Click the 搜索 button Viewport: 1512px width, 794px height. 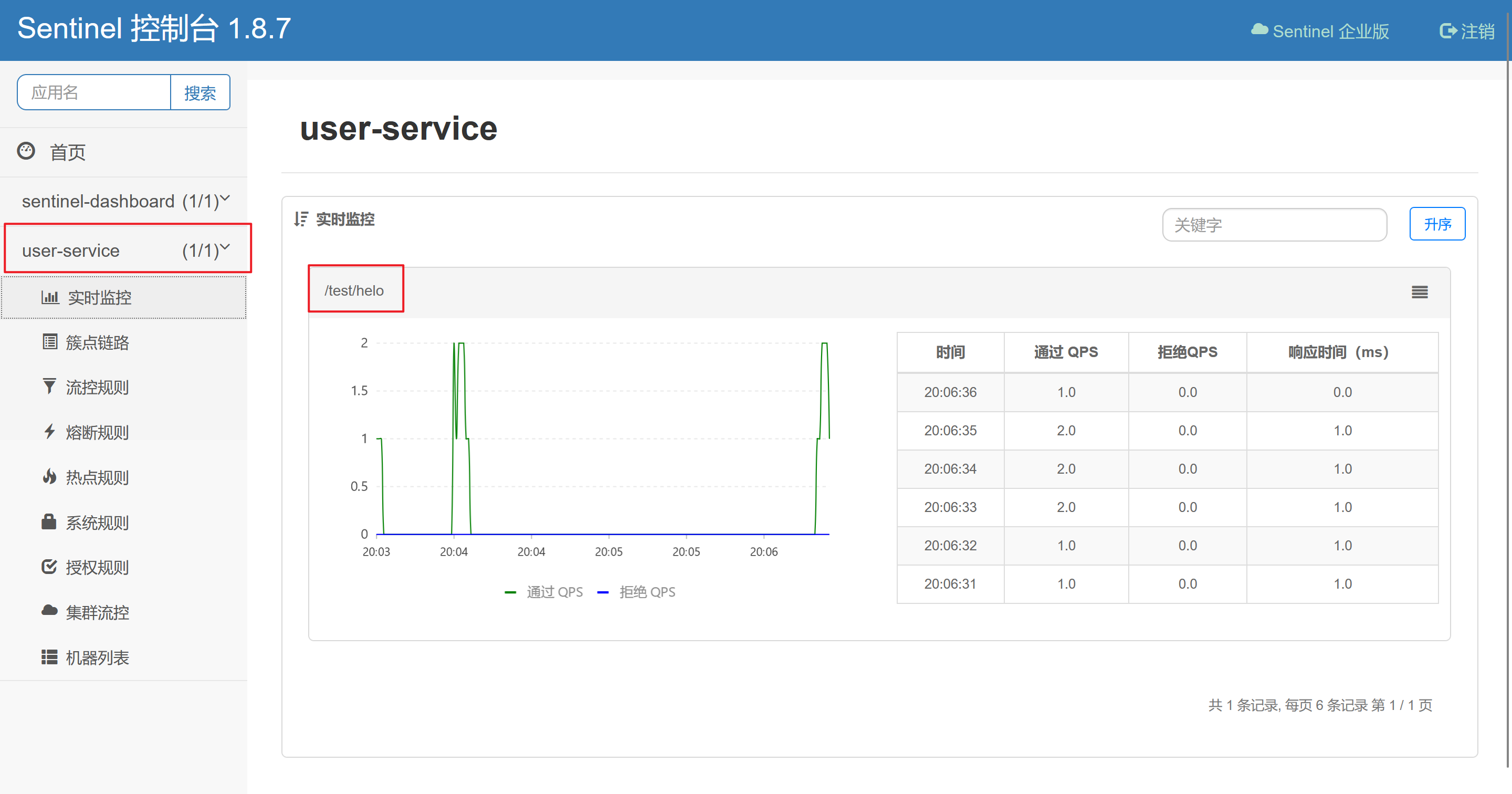(x=199, y=93)
